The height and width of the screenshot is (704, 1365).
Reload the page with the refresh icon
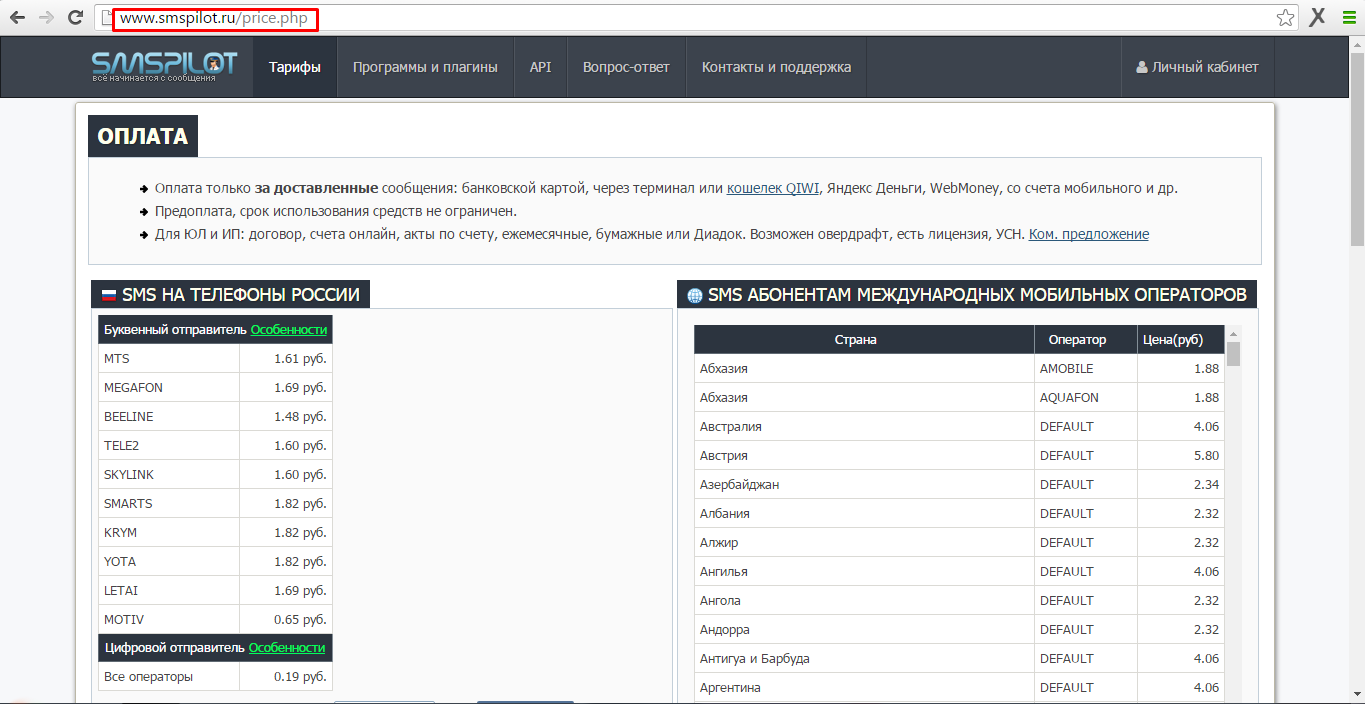[75, 17]
